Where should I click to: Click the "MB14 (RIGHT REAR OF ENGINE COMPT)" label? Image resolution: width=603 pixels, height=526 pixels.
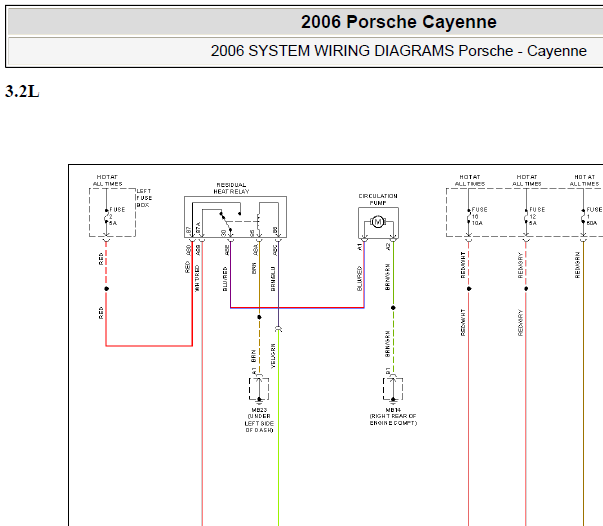(x=393, y=416)
